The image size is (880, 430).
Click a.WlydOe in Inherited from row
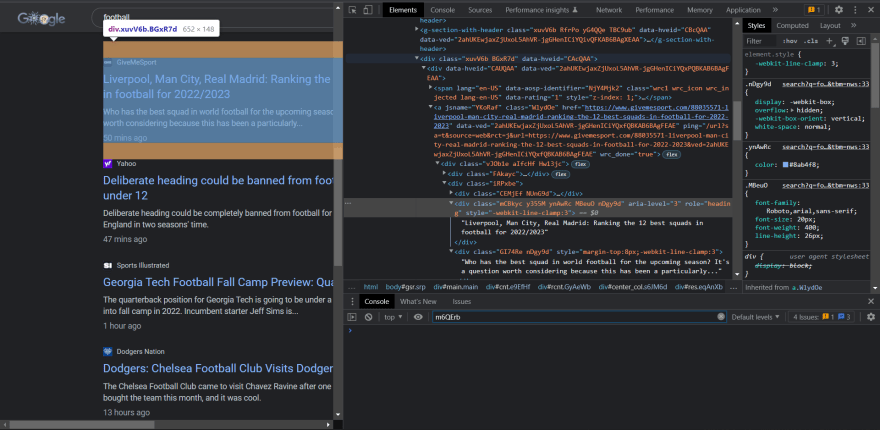[808, 287]
